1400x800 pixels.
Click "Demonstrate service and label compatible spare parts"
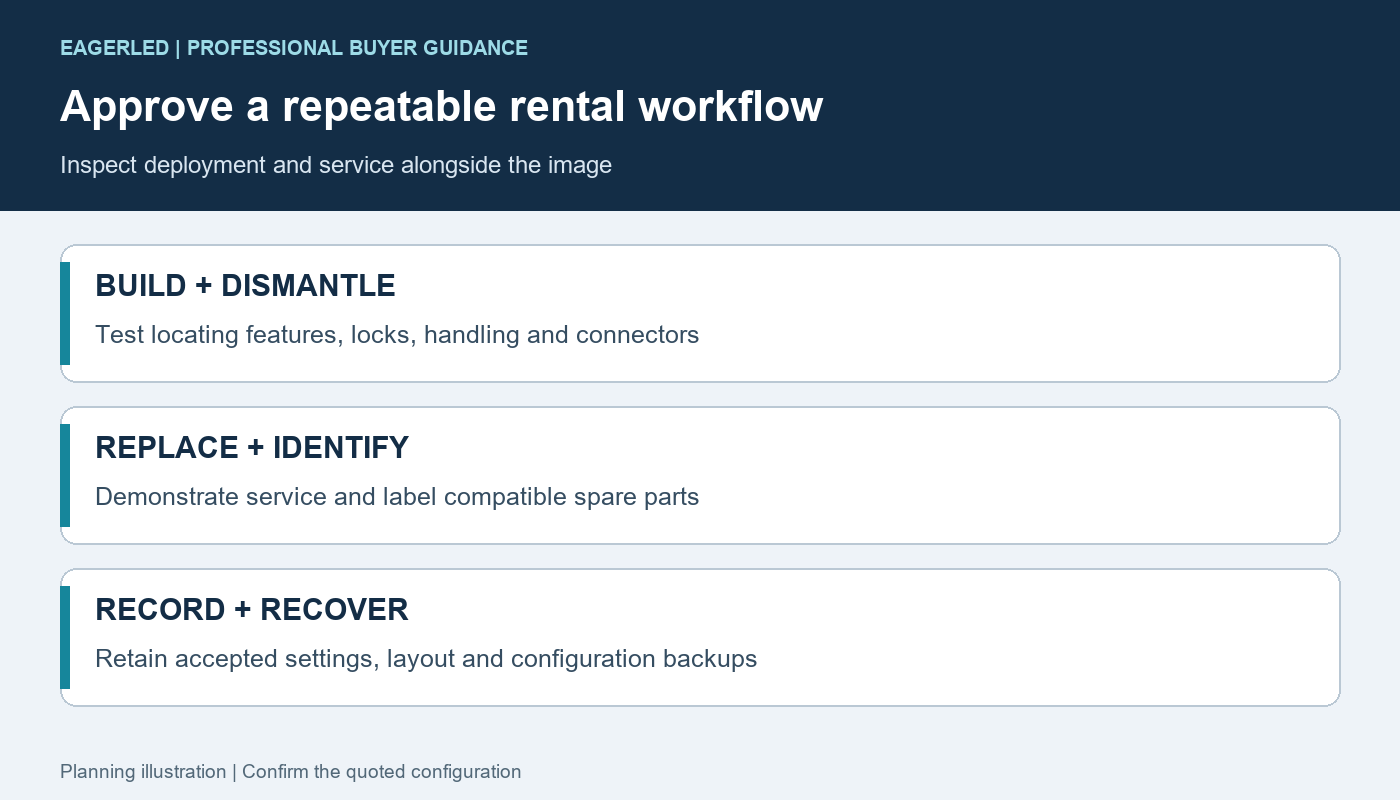tap(397, 497)
